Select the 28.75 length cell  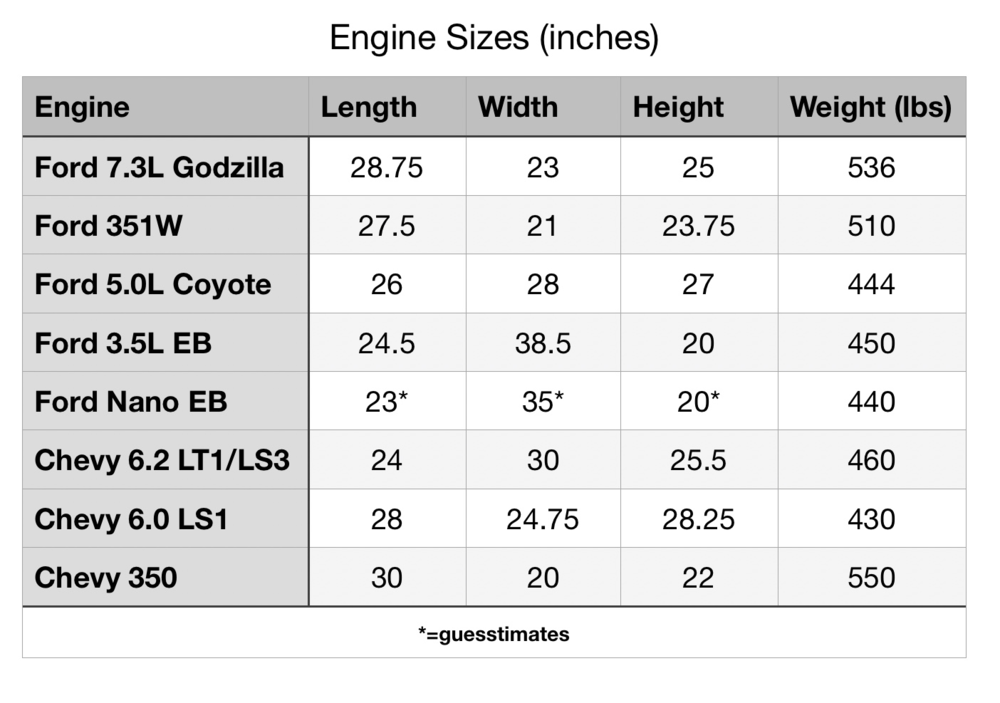pyautogui.click(x=386, y=167)
